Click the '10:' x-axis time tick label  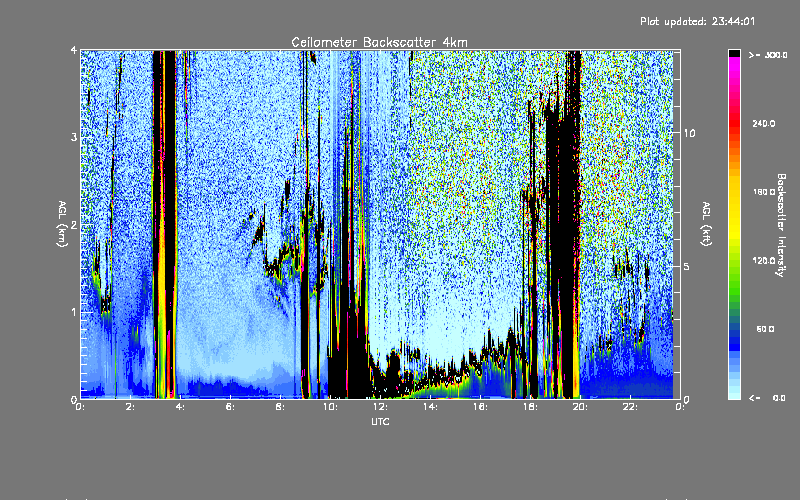330,407
